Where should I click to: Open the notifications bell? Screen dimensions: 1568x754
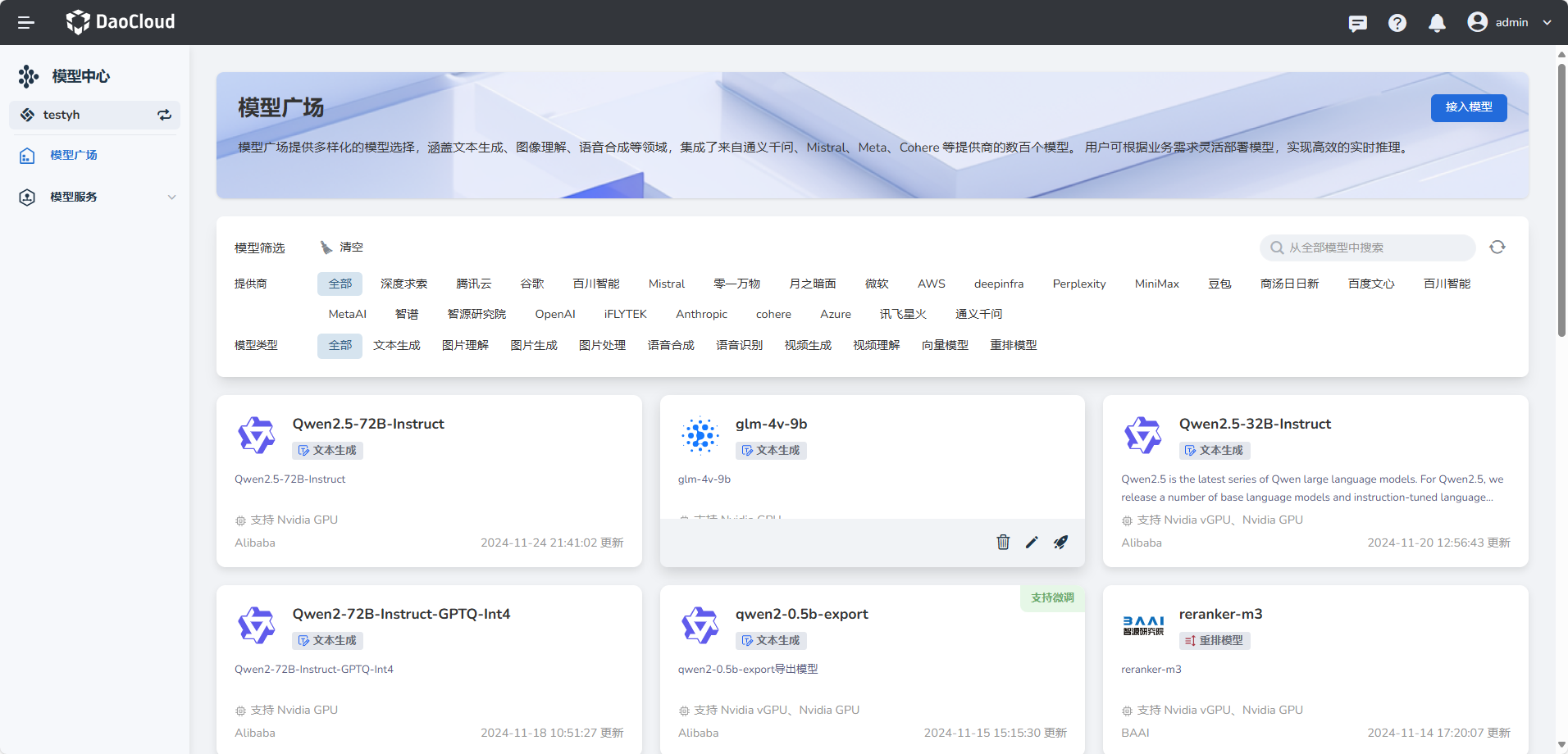(x=1437, y=23)
